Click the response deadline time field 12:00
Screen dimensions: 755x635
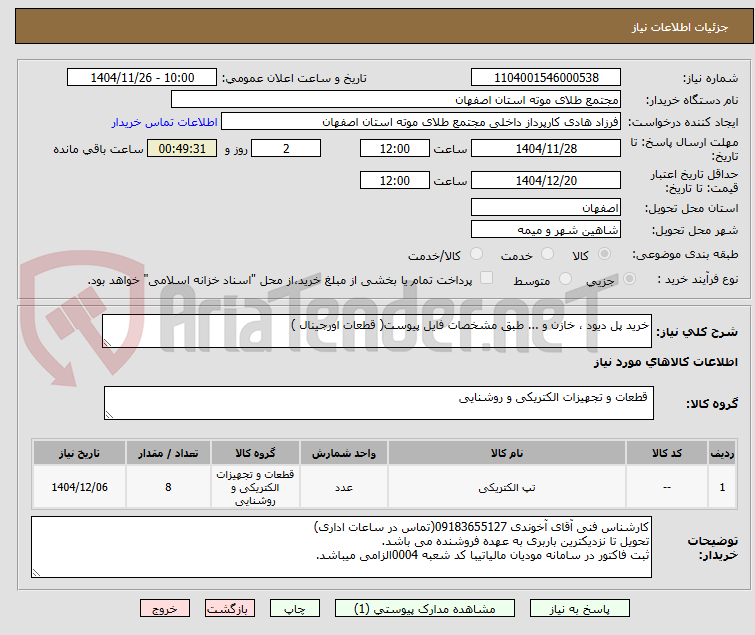(394, 148)
